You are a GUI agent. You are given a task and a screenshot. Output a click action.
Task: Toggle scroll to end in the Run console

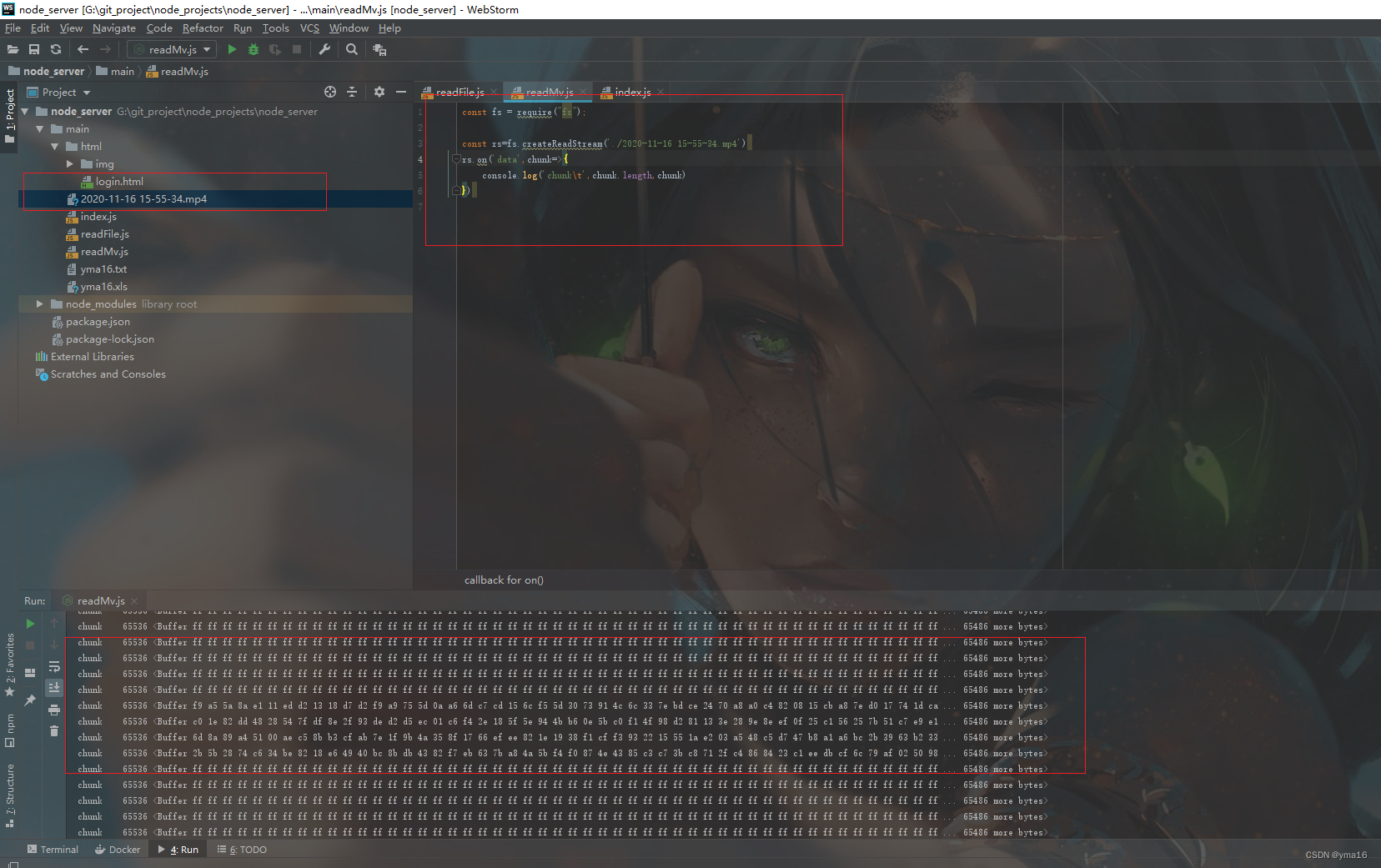[x=54, y=688]
